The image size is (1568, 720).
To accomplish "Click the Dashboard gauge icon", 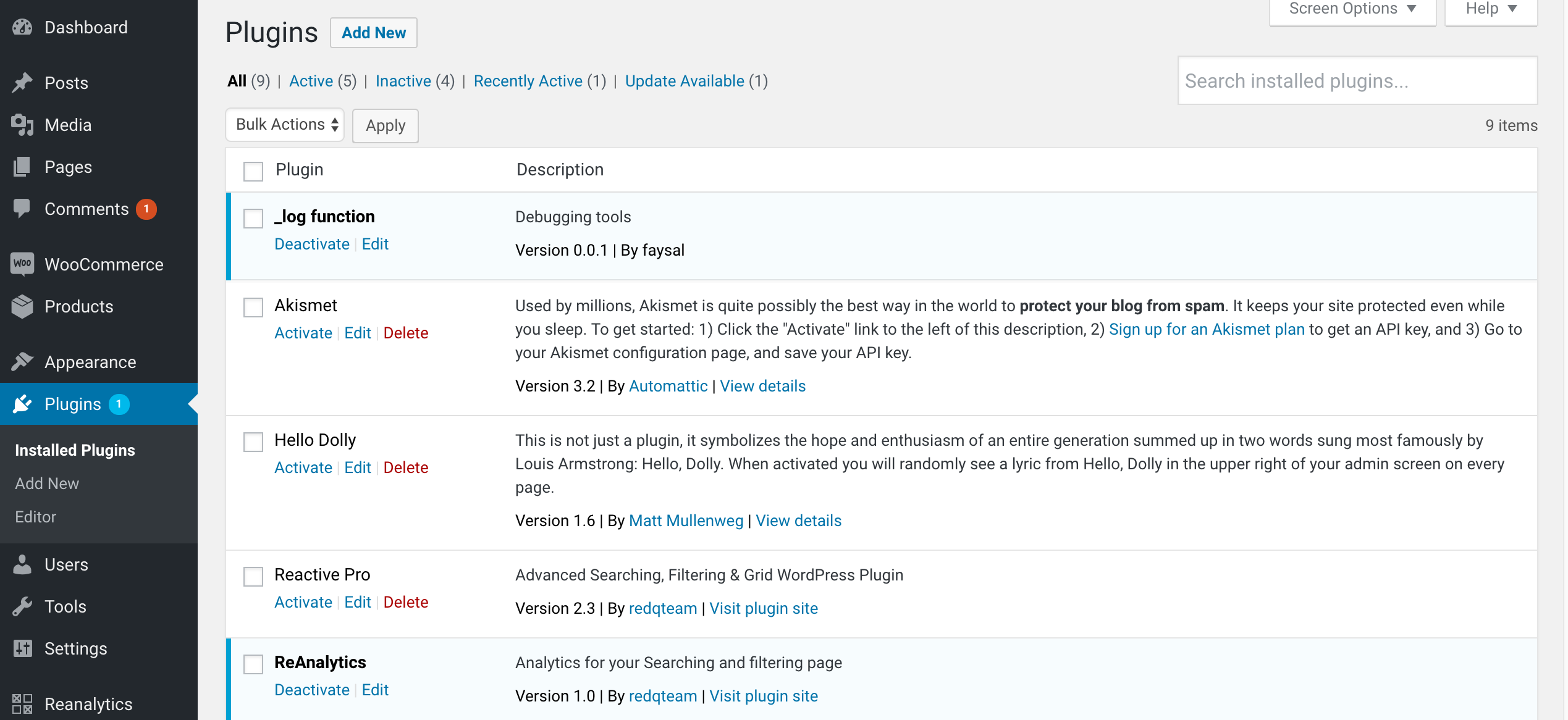I will (x=22, y=27).
